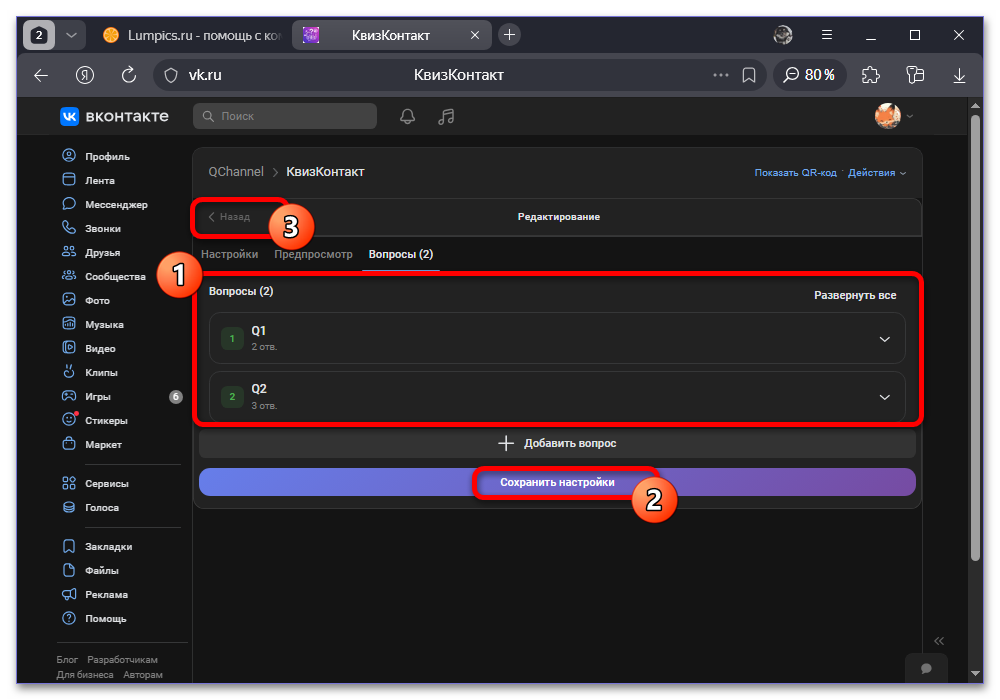Expand question Q1
Screen dimensions: 1000x700
(x=557, y=339)
